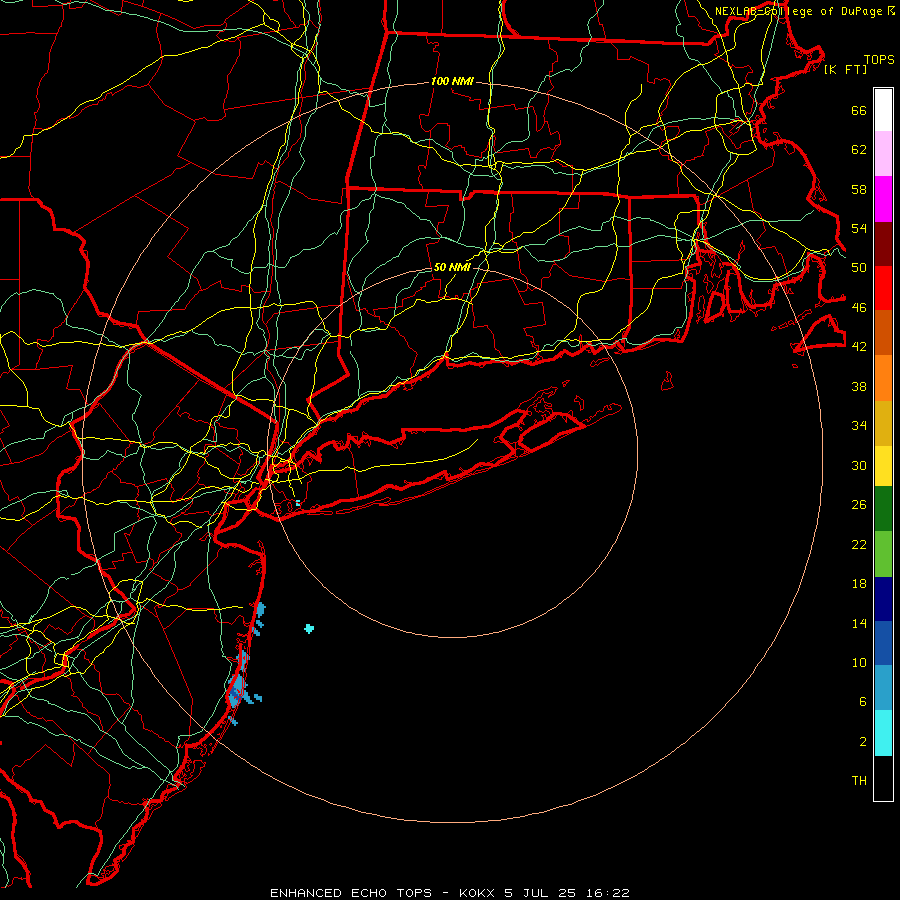Image resolution: width=900 pixels, height=900 pixels.
Task: Click the "34" legend value
Action: 859,425
